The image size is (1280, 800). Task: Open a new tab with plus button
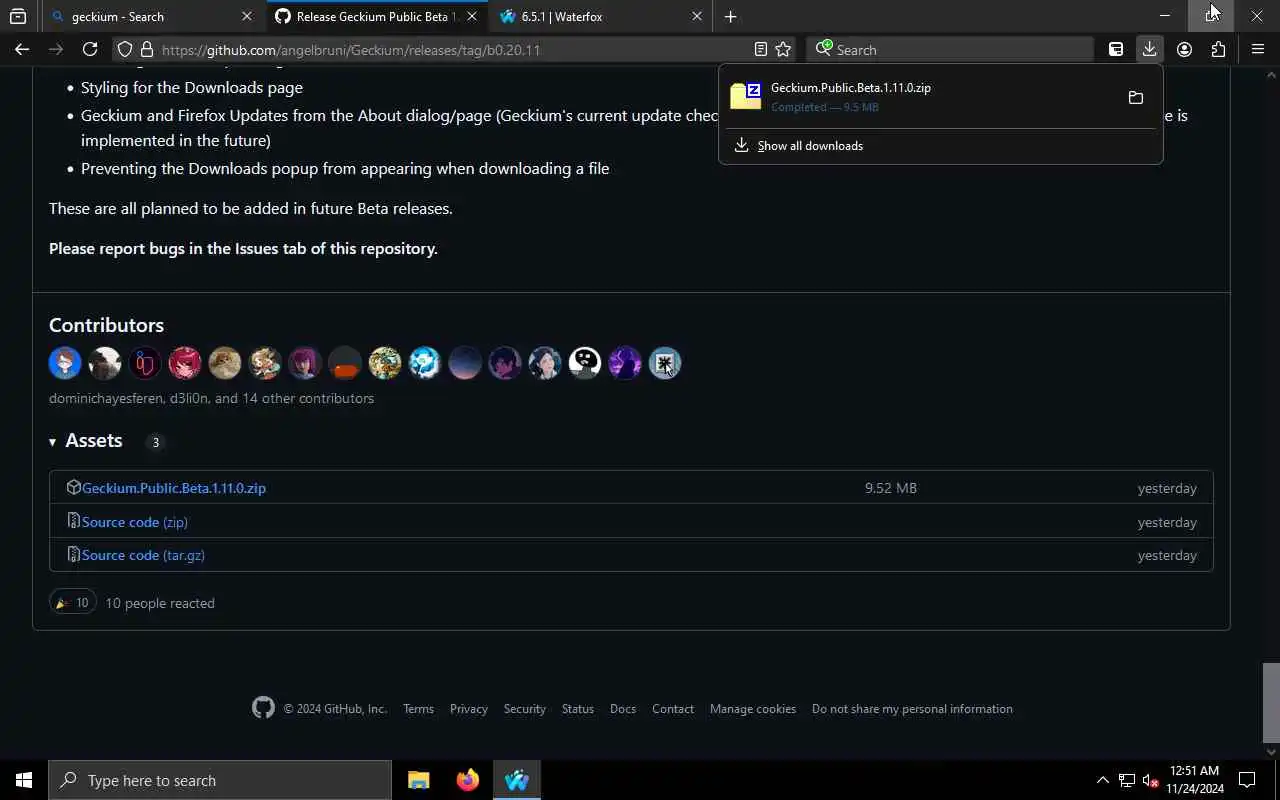[730, 16]
